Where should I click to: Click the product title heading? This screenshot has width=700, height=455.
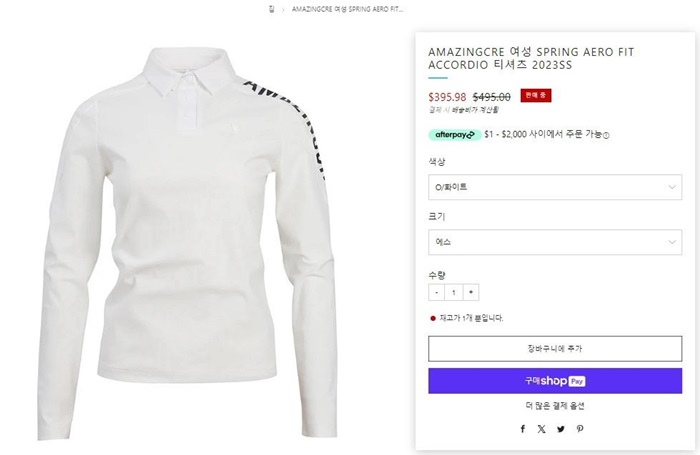(x=530, y=58)
